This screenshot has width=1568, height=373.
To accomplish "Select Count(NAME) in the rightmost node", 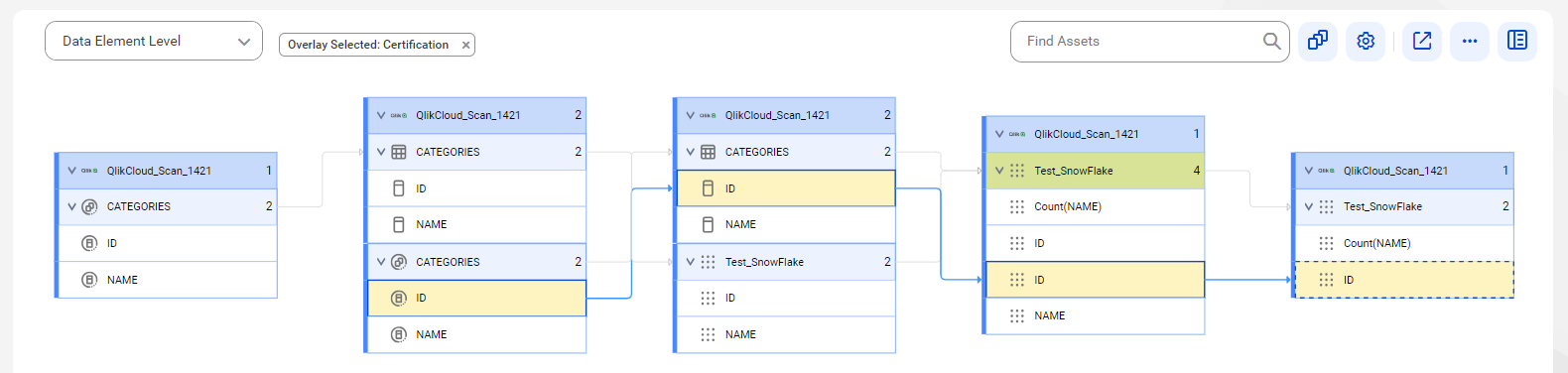I will (x=1404, y=243).
